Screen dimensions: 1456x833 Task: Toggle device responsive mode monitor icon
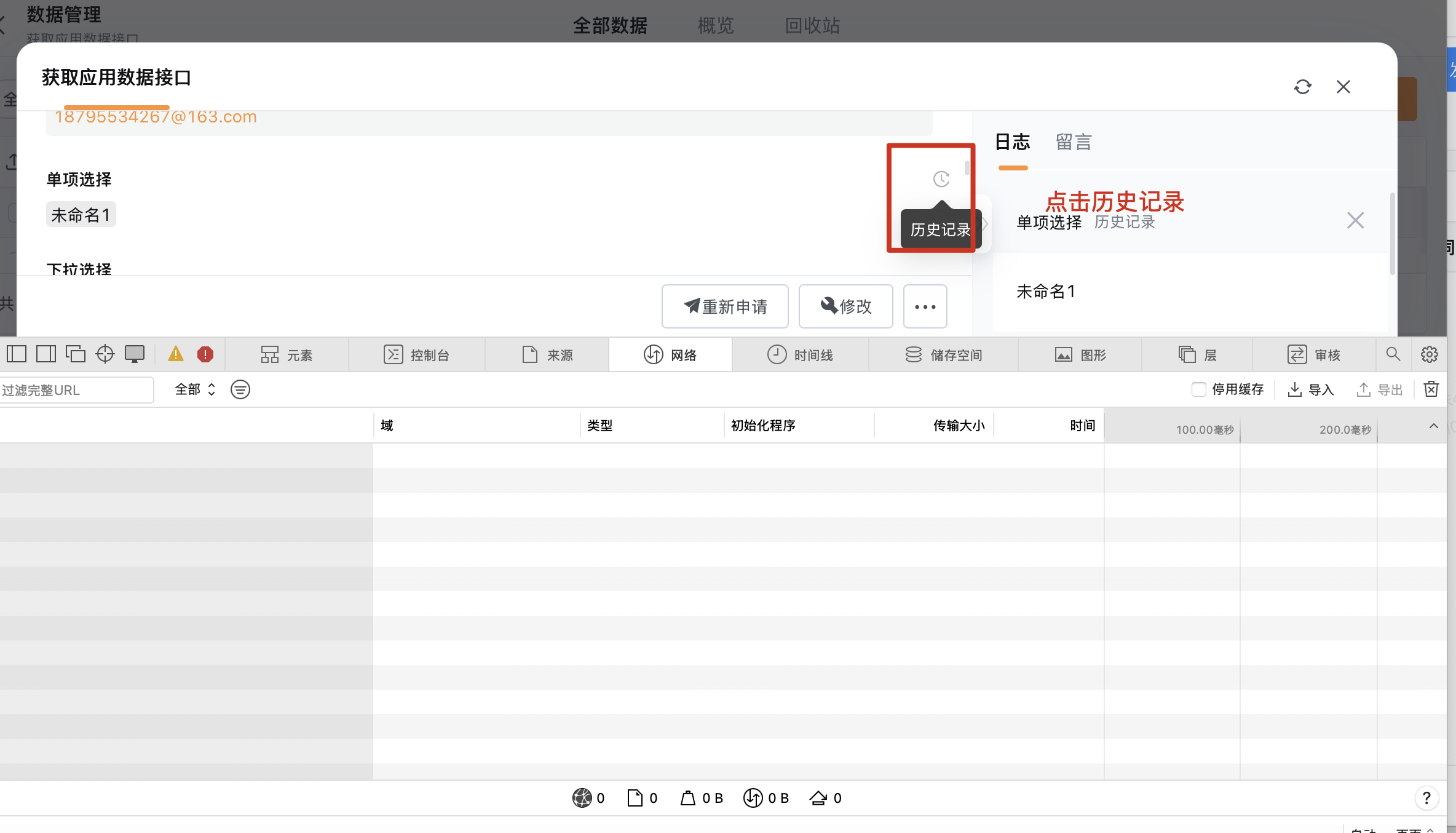pos(135,354)
